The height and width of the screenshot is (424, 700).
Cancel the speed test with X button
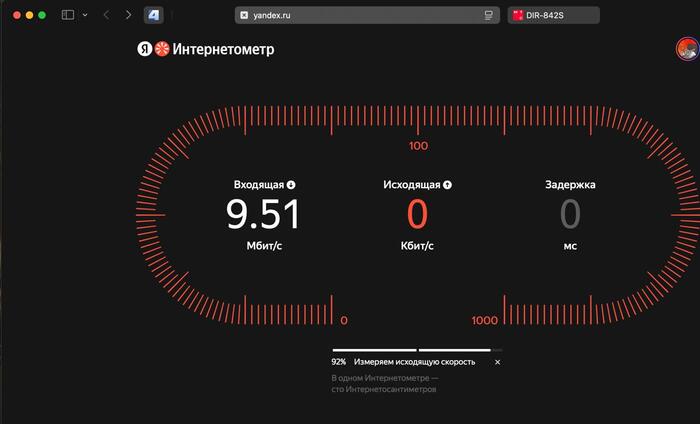pos(497,362)
